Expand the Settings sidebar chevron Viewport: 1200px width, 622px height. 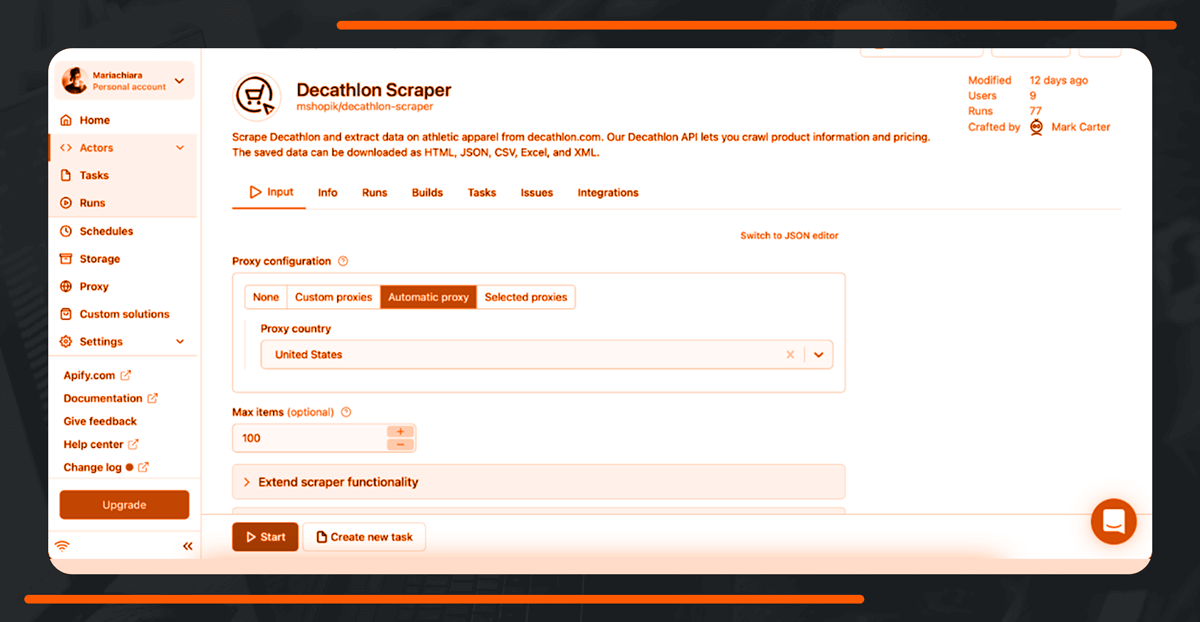tap(180, 342)
